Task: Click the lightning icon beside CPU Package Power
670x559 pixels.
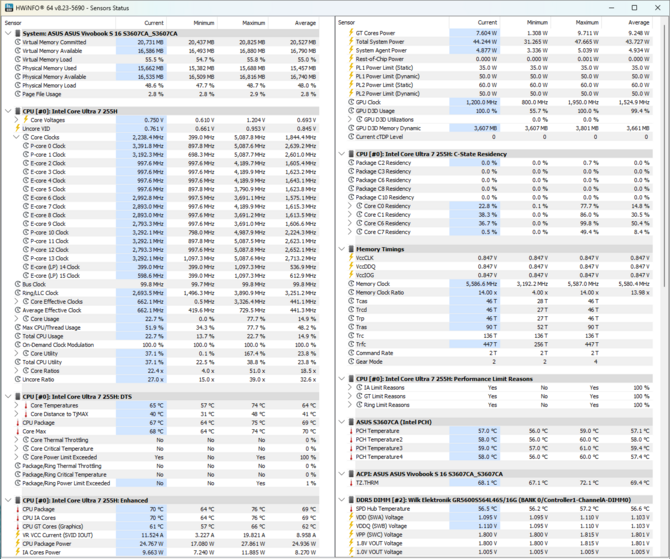Action: pyautogui.click(x=18, y=544)
